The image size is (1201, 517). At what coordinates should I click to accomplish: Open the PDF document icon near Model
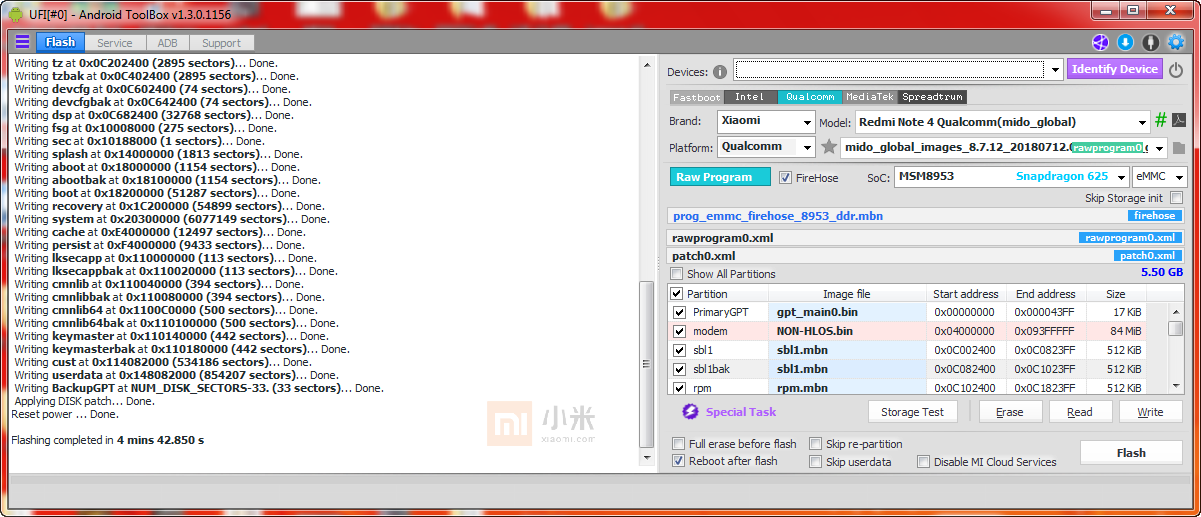click(x=1179, y=120)
